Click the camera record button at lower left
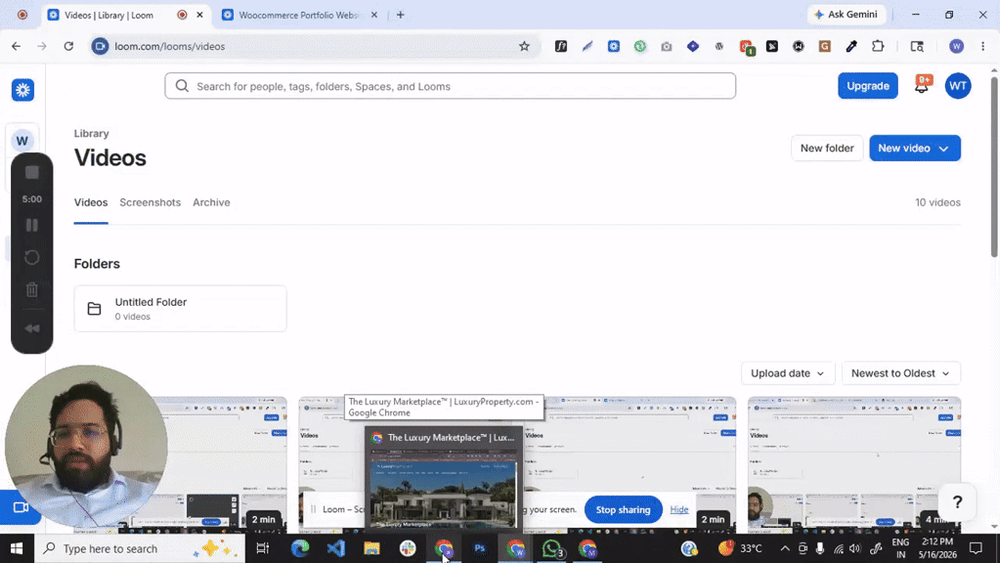The width and height of the screenshot is (1000, 563). pos(20,508)
